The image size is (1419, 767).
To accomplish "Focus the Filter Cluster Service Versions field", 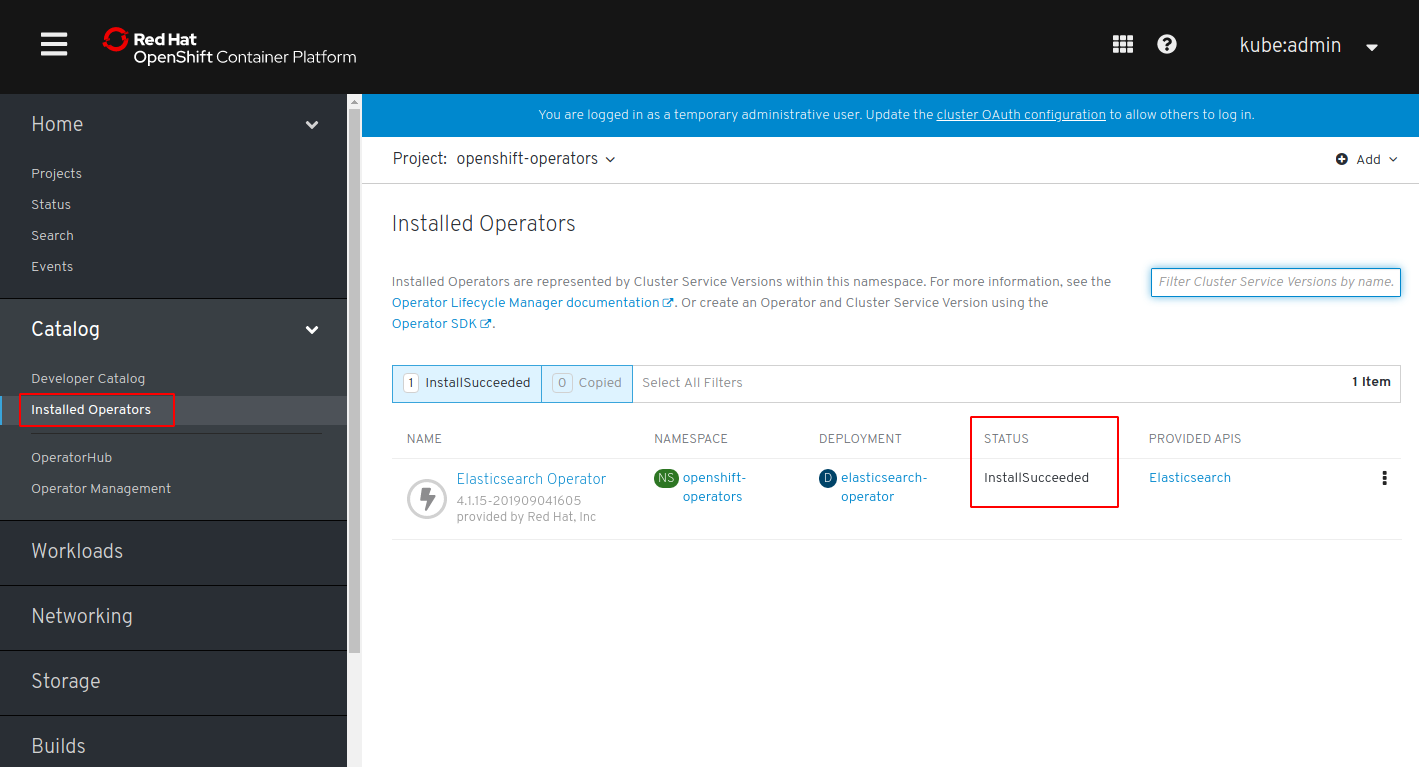I will click(1276, 282).
